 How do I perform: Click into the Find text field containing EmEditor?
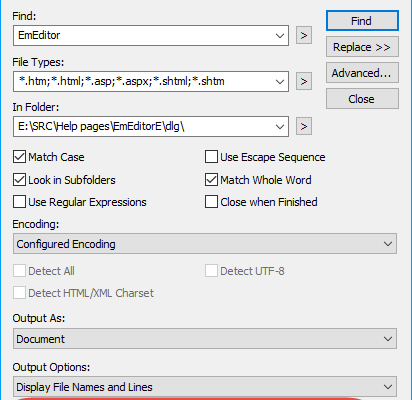pos(143,35)
